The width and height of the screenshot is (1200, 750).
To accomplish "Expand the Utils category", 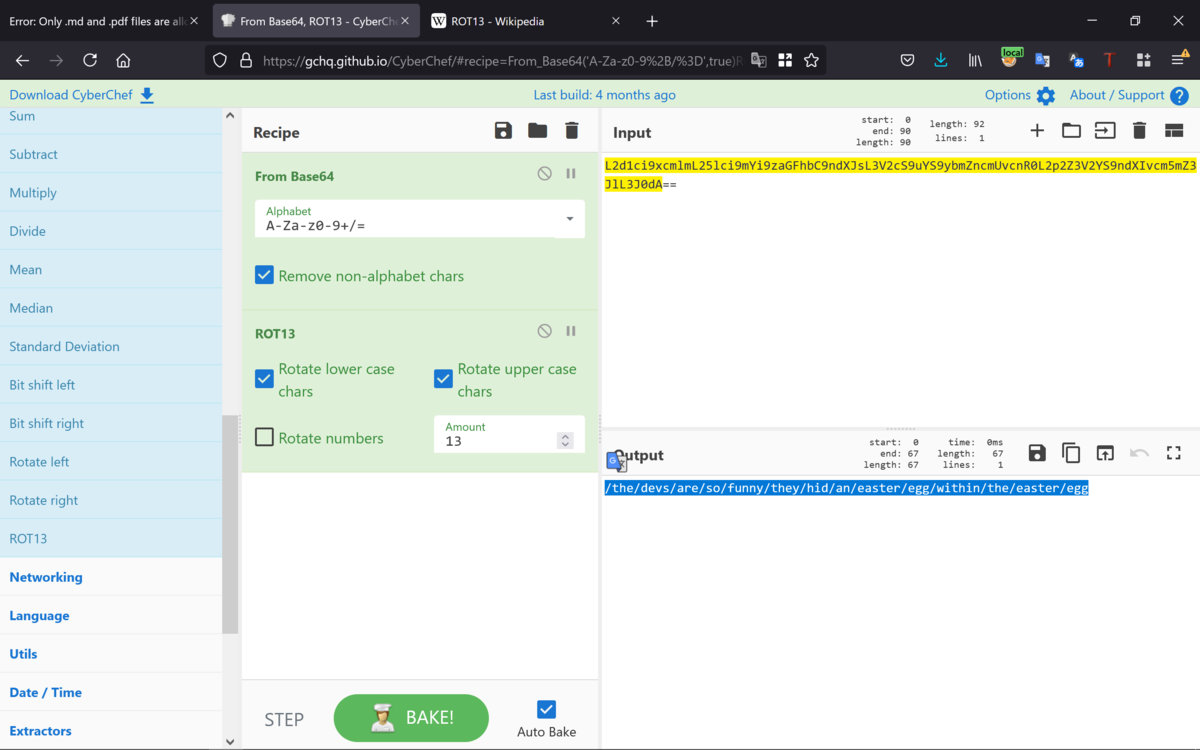I will (x=111, y=654).
